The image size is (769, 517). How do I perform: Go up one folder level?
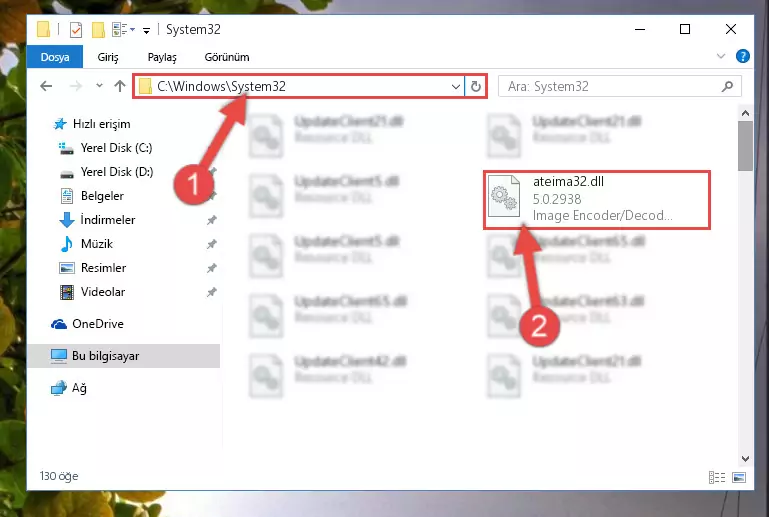120,86
